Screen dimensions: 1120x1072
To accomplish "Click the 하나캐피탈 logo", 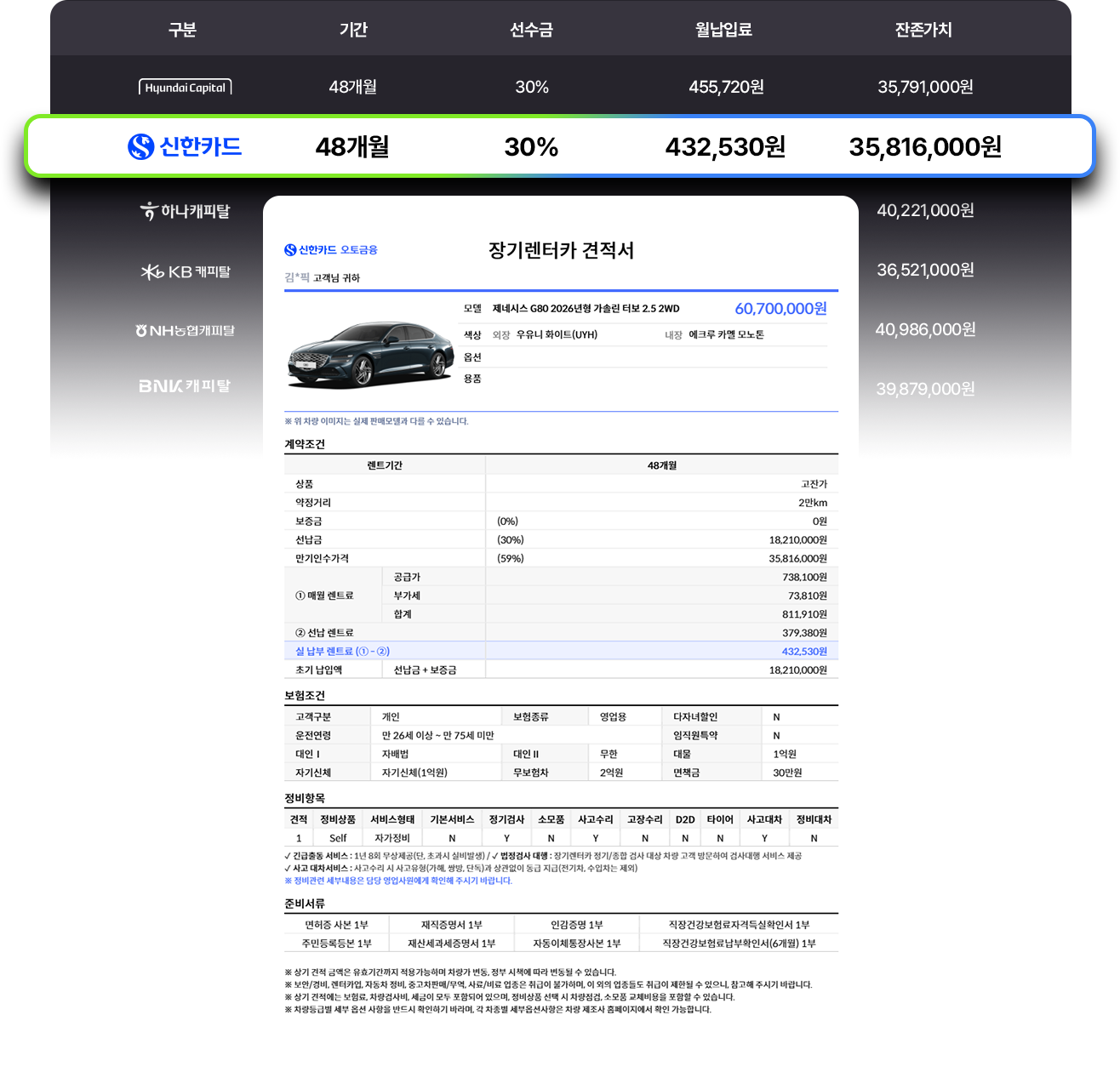I will 185,211.
